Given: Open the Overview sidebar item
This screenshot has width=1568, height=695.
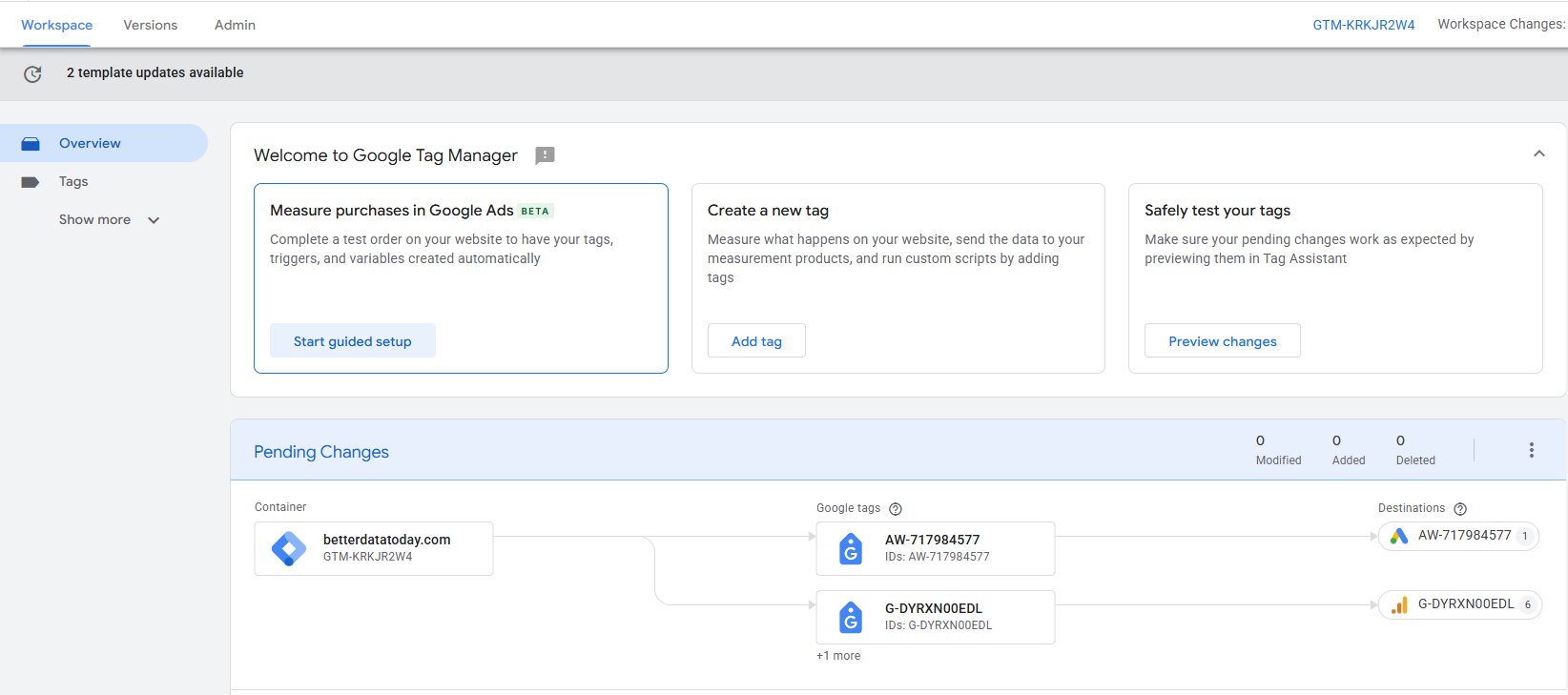Looking at the screenshot, I should [103, 143].
